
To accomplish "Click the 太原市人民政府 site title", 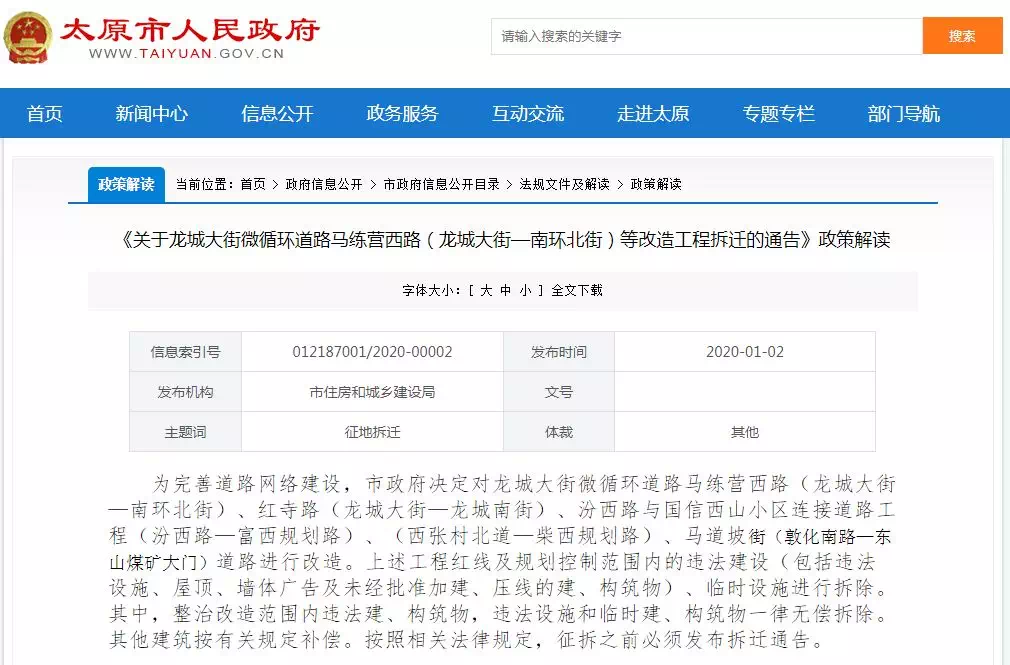I will [189, 28].
